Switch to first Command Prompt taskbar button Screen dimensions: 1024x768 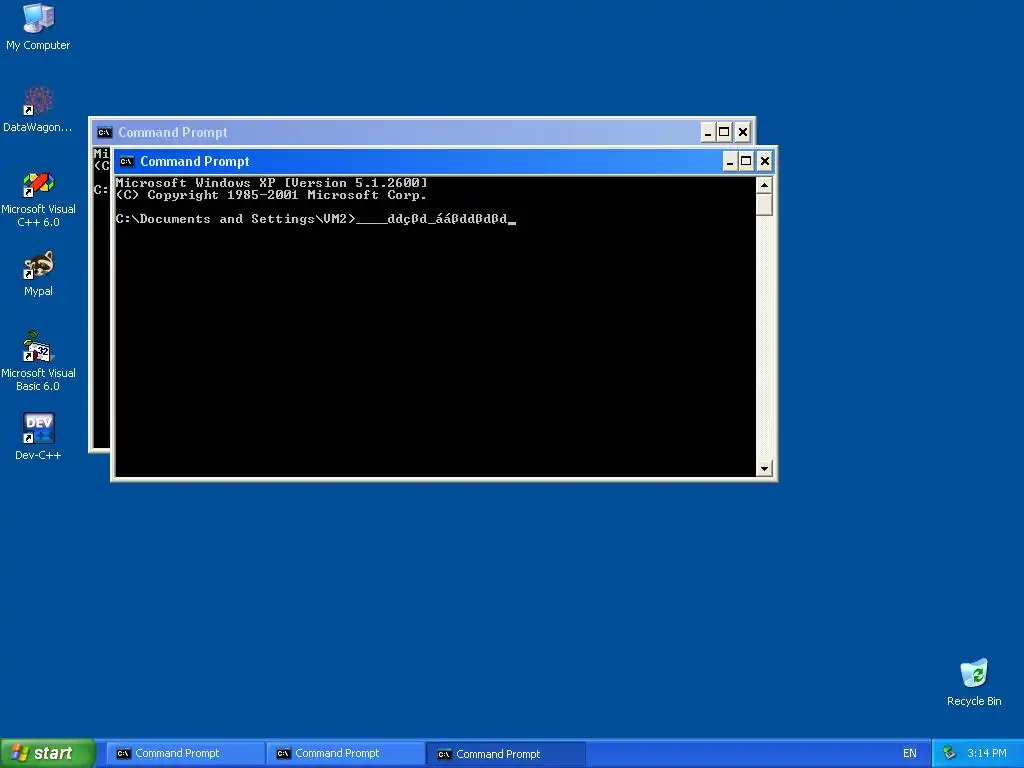[184, 753]
